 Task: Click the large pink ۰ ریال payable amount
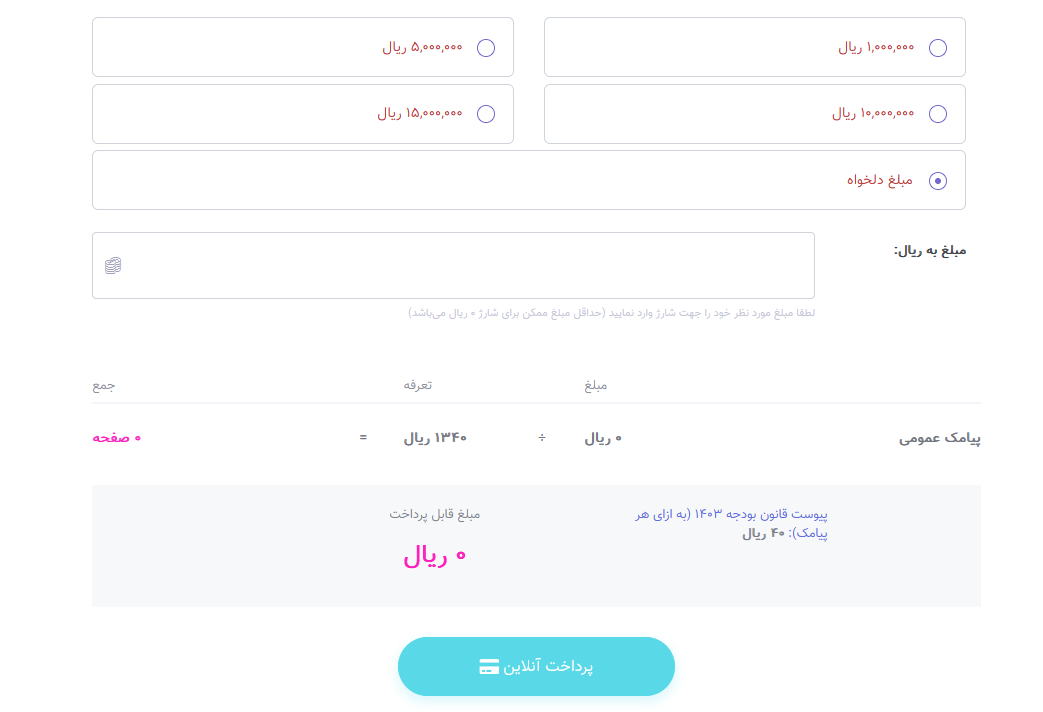(x=435, y=557)
